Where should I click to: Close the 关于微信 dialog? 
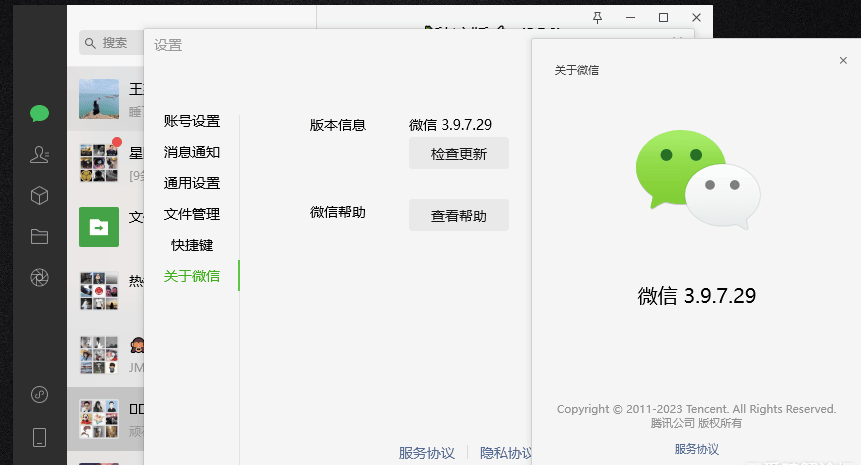pyautogui.click(x=843, y=60)
